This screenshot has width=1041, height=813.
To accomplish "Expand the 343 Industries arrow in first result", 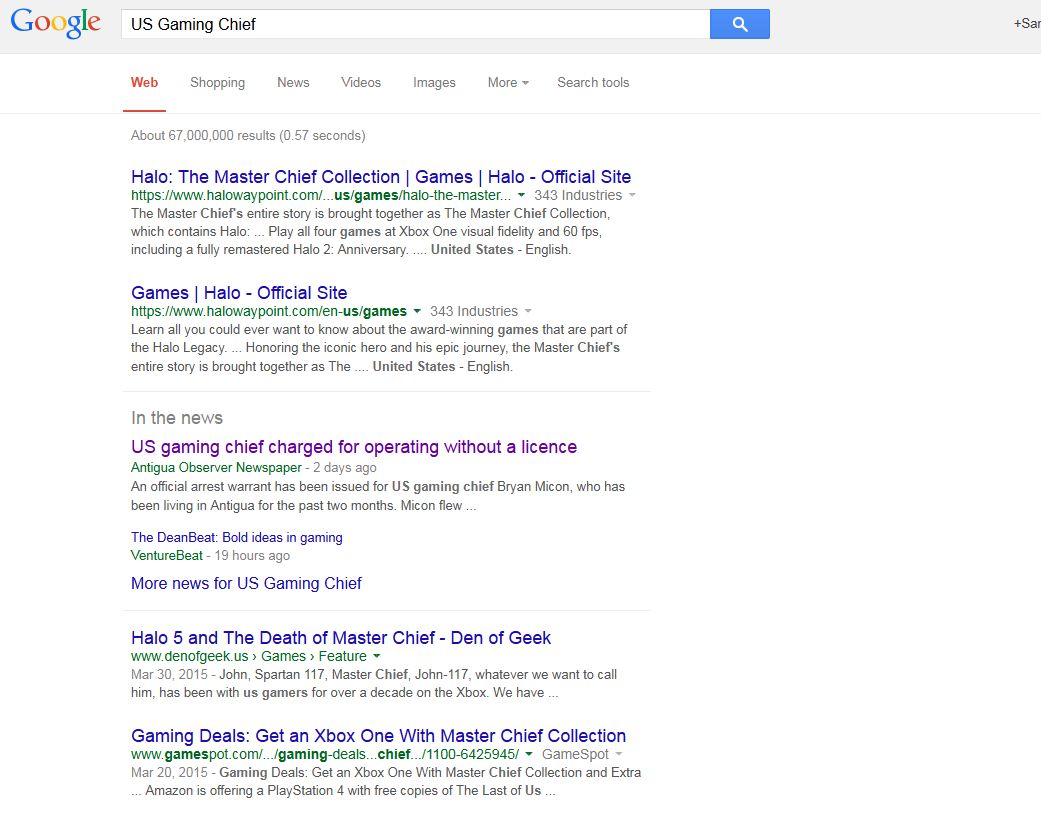I will (632, 195).
